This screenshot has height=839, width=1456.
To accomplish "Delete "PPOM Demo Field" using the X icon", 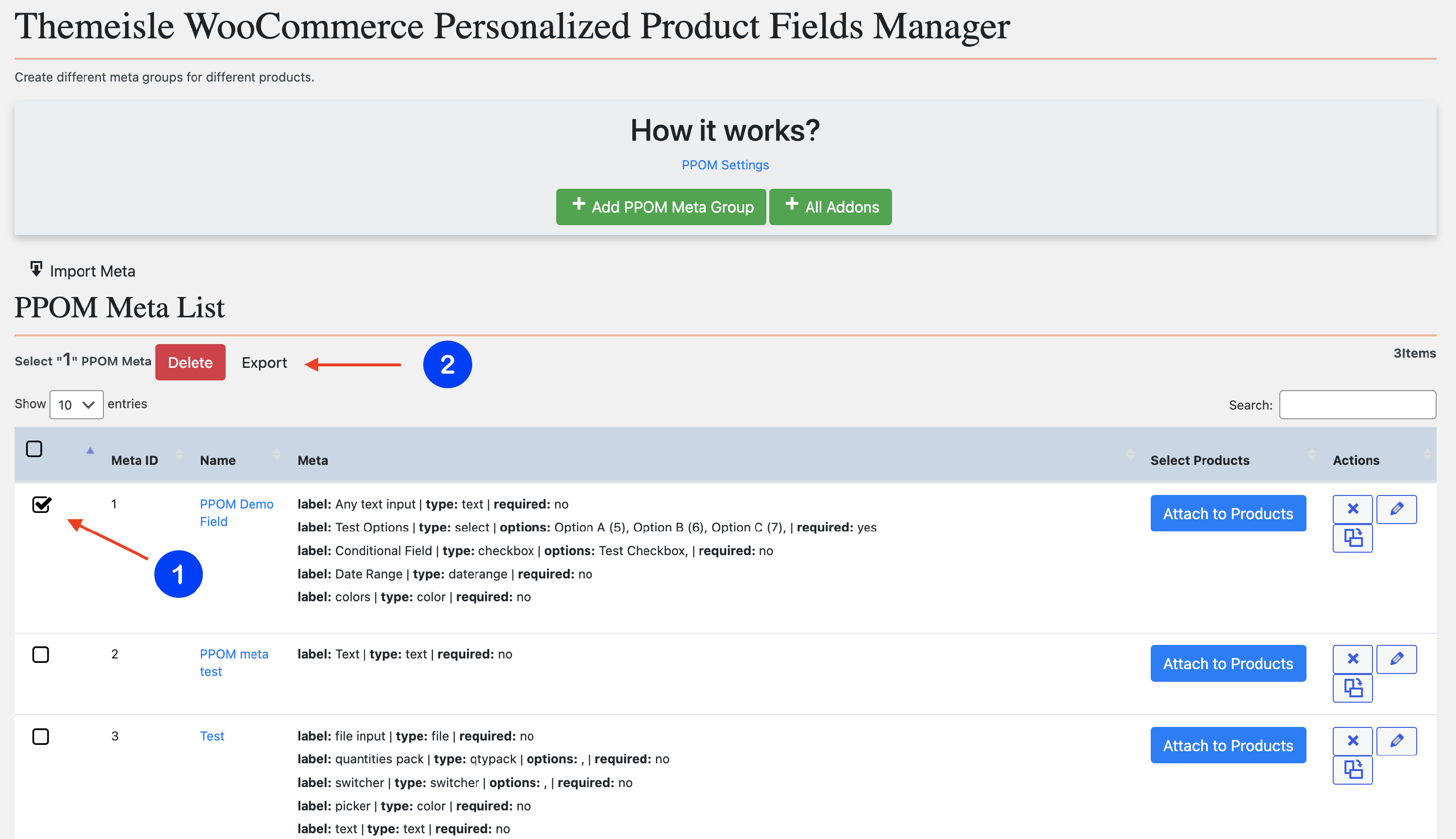I will [1354, 509].
